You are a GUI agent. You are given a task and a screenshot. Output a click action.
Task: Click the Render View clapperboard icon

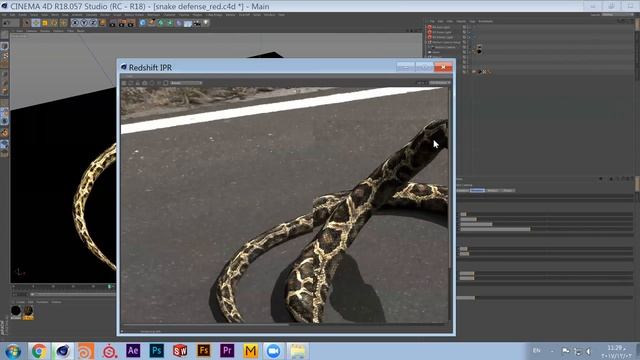[x=112, y=23]
